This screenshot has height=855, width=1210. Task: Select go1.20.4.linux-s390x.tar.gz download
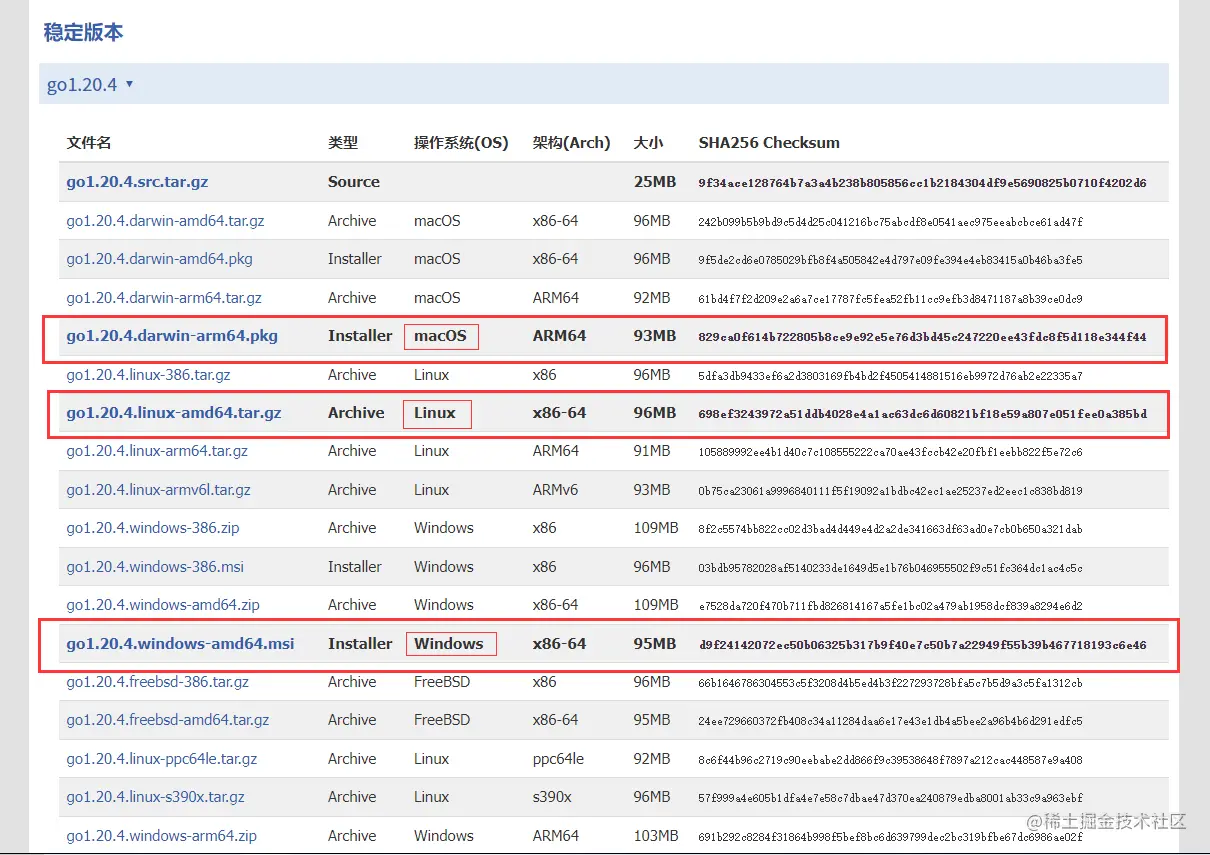coord(155,797)
